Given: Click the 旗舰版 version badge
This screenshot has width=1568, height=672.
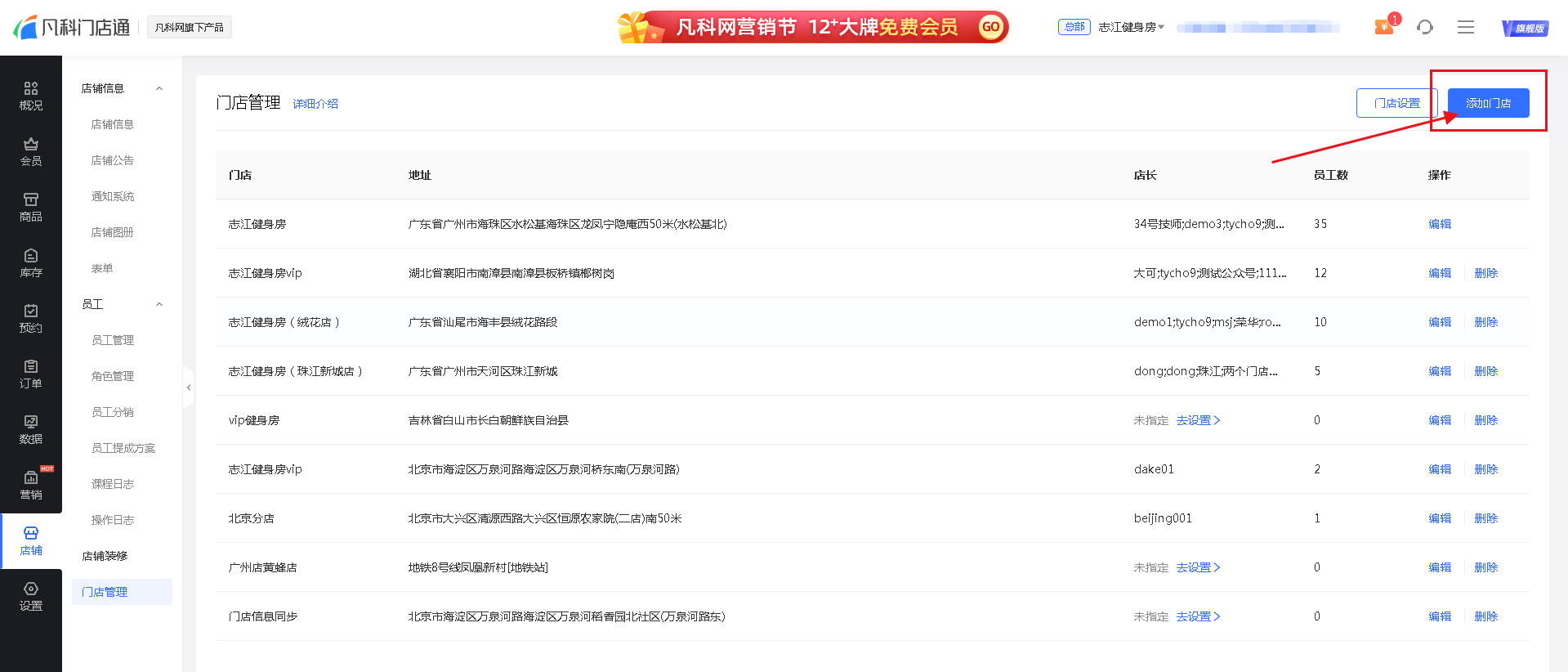Looking at the screenshot, I should click(x=1525, y=28).
